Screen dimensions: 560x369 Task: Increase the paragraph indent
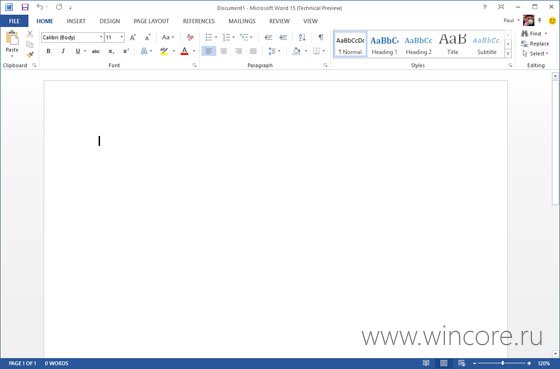pyautogui.click(x=283, y=38)
